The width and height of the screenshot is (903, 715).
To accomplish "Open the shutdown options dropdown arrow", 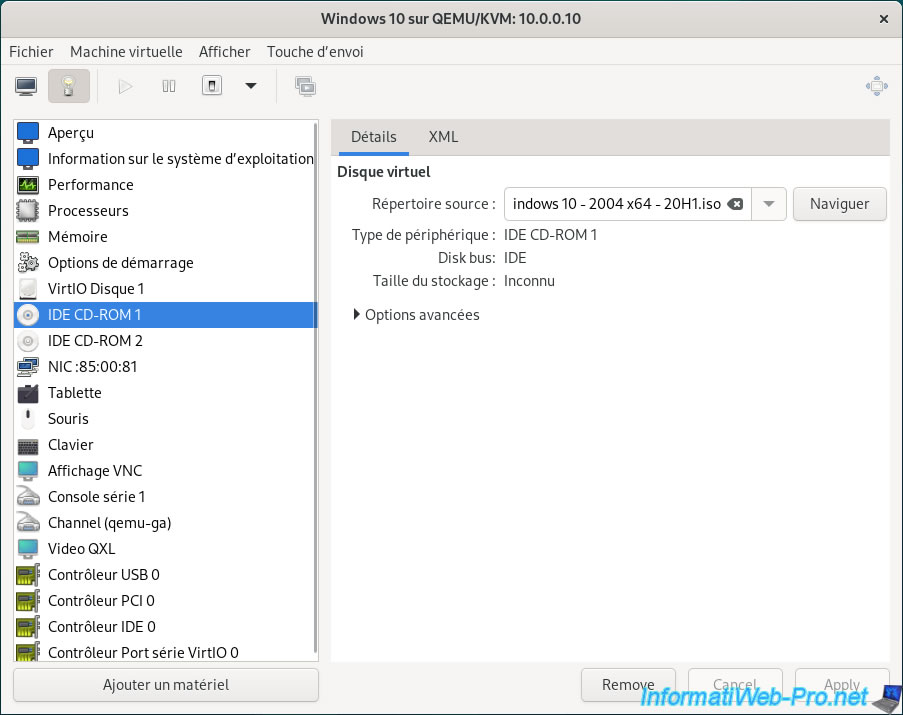I will point(251,86).
